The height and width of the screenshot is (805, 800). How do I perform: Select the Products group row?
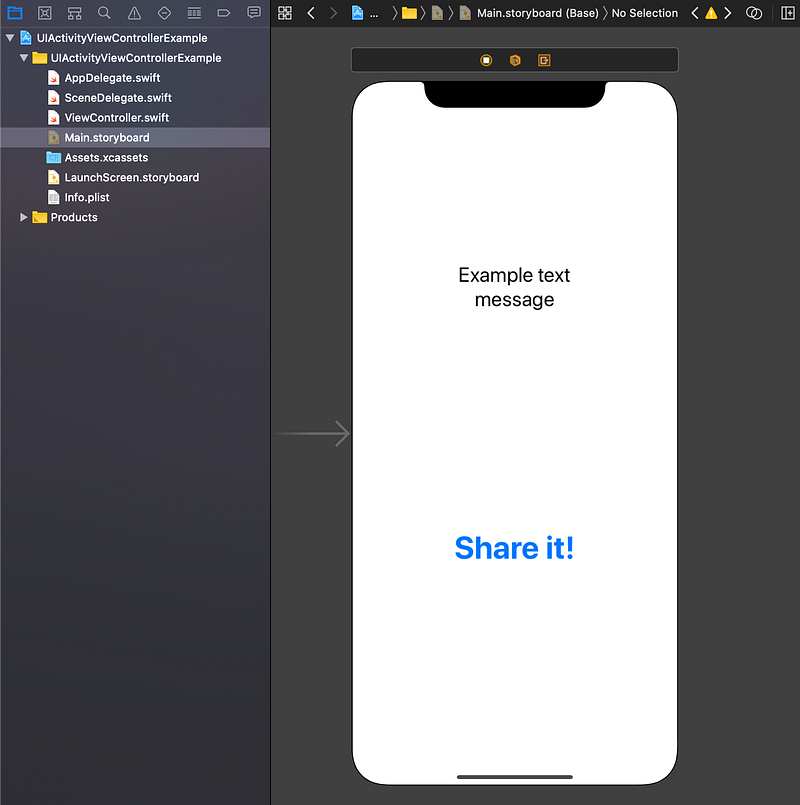click(x=135, y=217)
